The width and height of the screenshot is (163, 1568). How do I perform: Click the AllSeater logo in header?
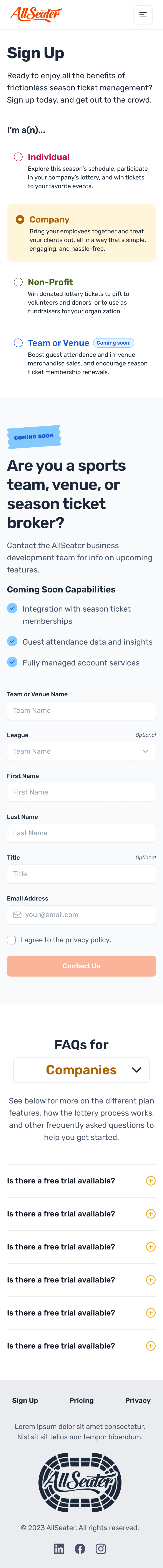point(36,14)
